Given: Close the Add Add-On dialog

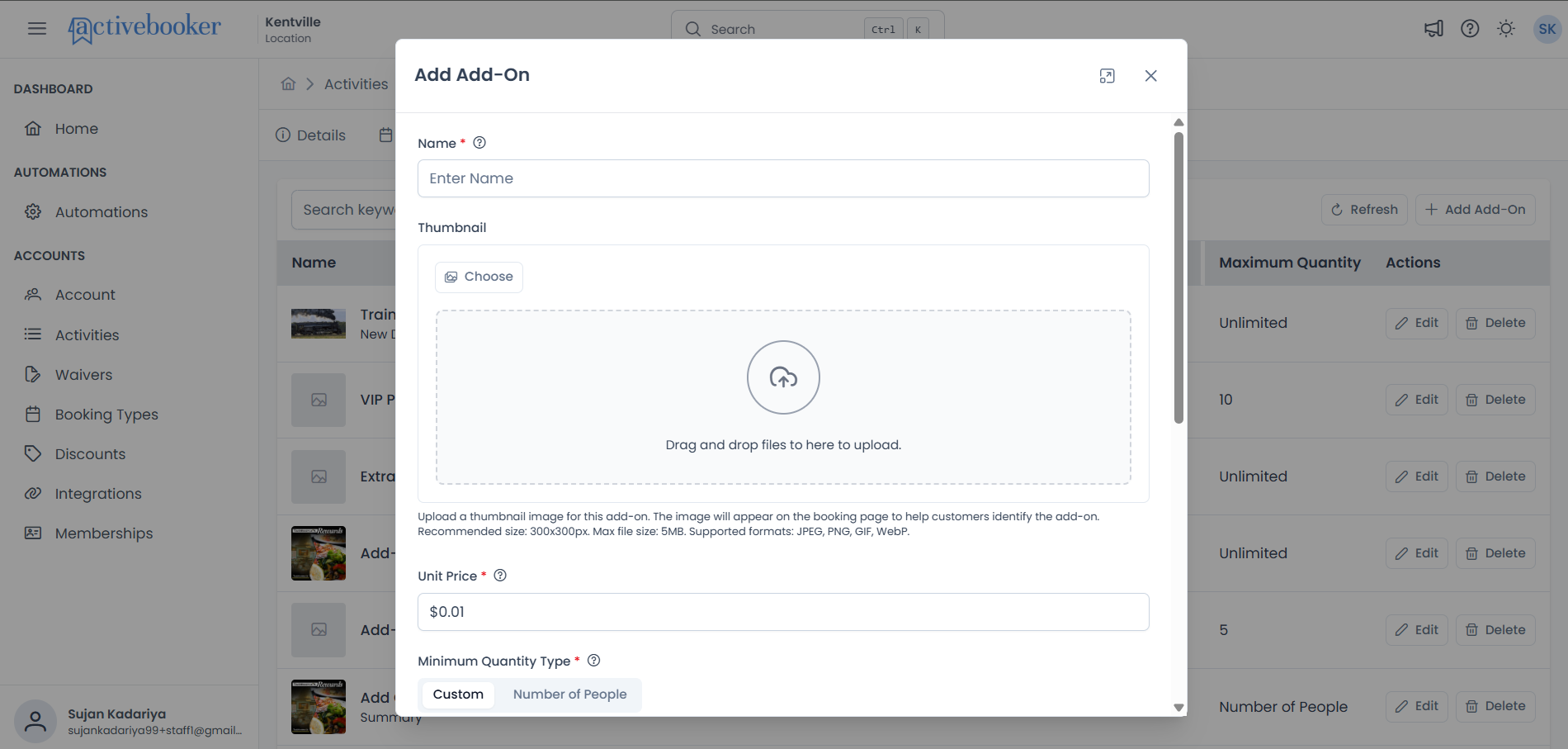Looking at the screenshot, I should click(1150, 76).
